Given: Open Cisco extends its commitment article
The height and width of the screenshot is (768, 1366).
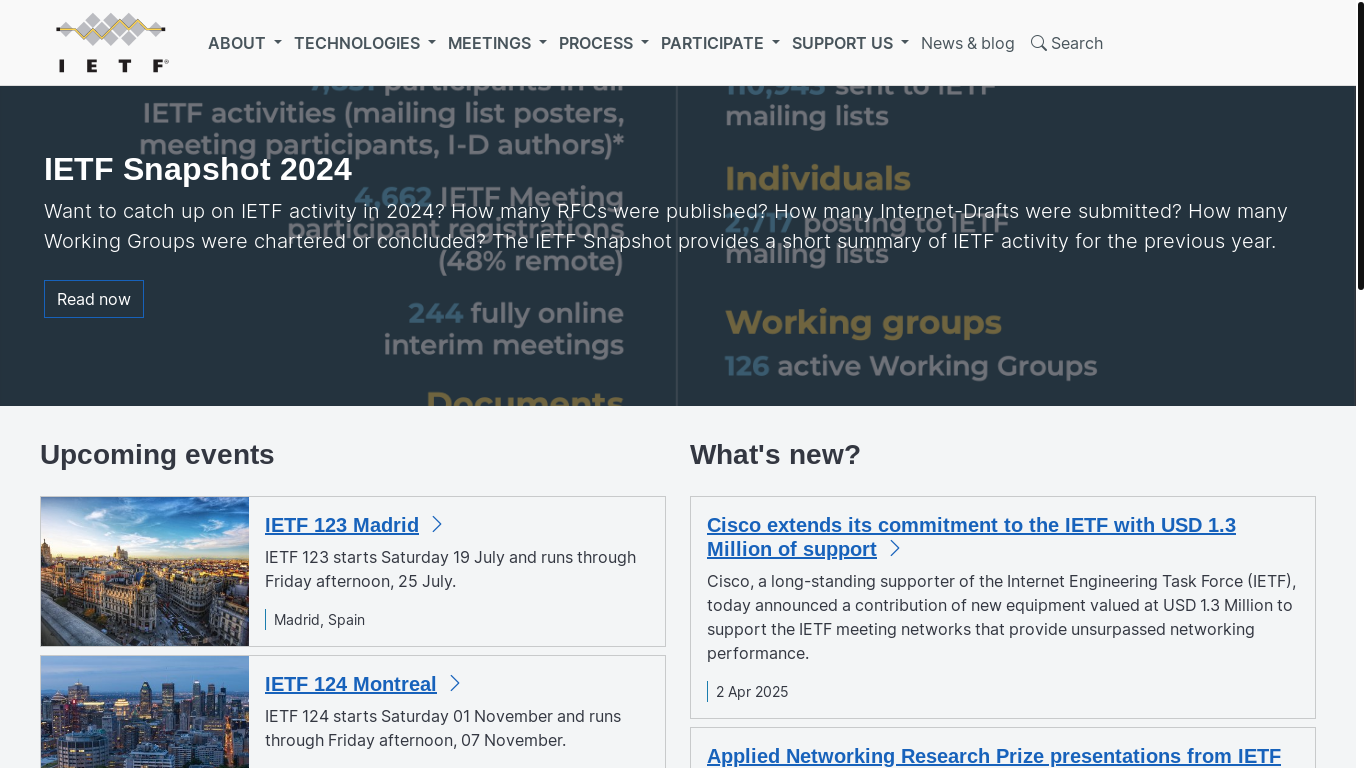Looking at the screenshot, I should pyautogui.click(x=971, y=537).
